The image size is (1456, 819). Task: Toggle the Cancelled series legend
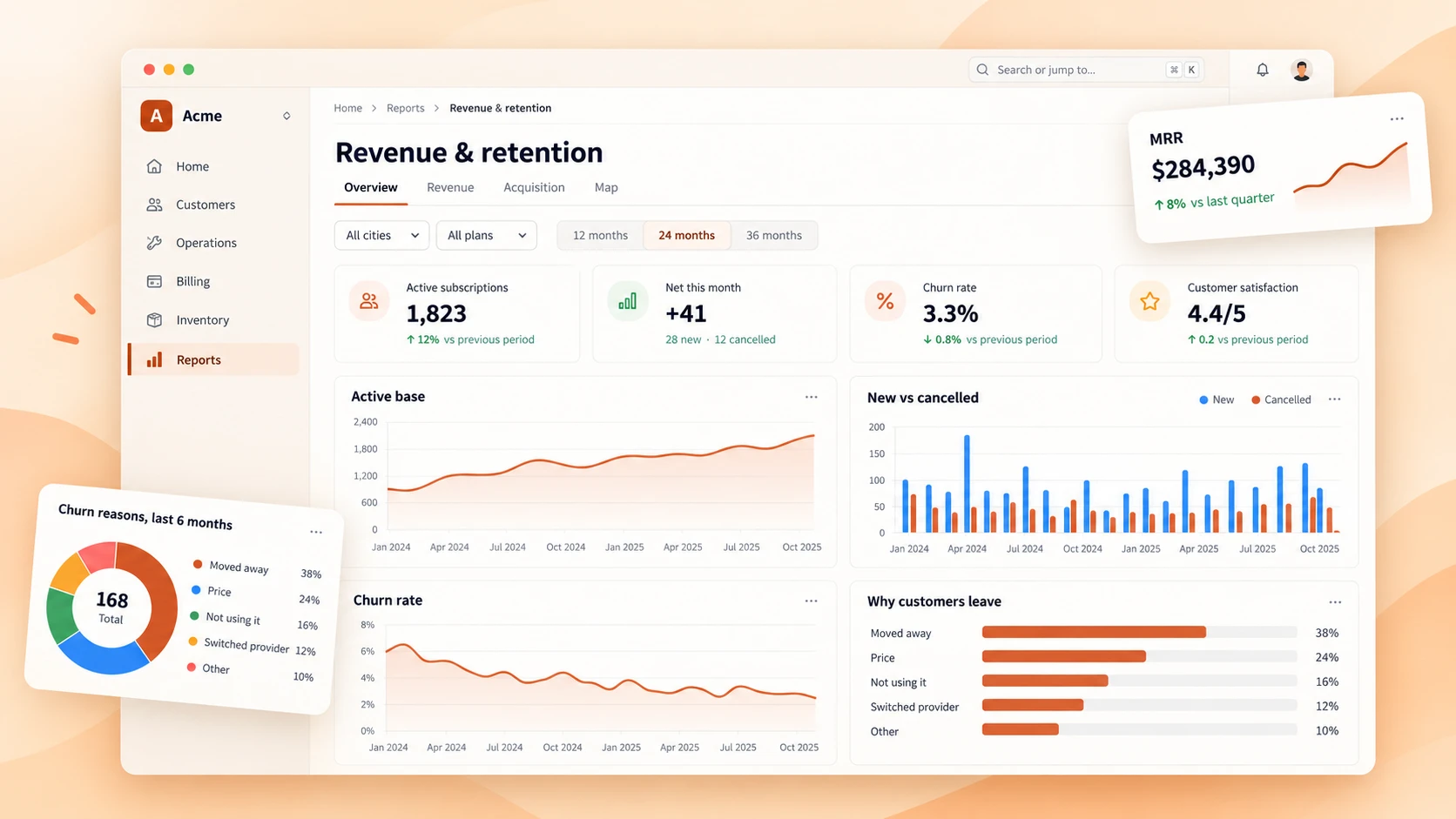point(1281,399)
